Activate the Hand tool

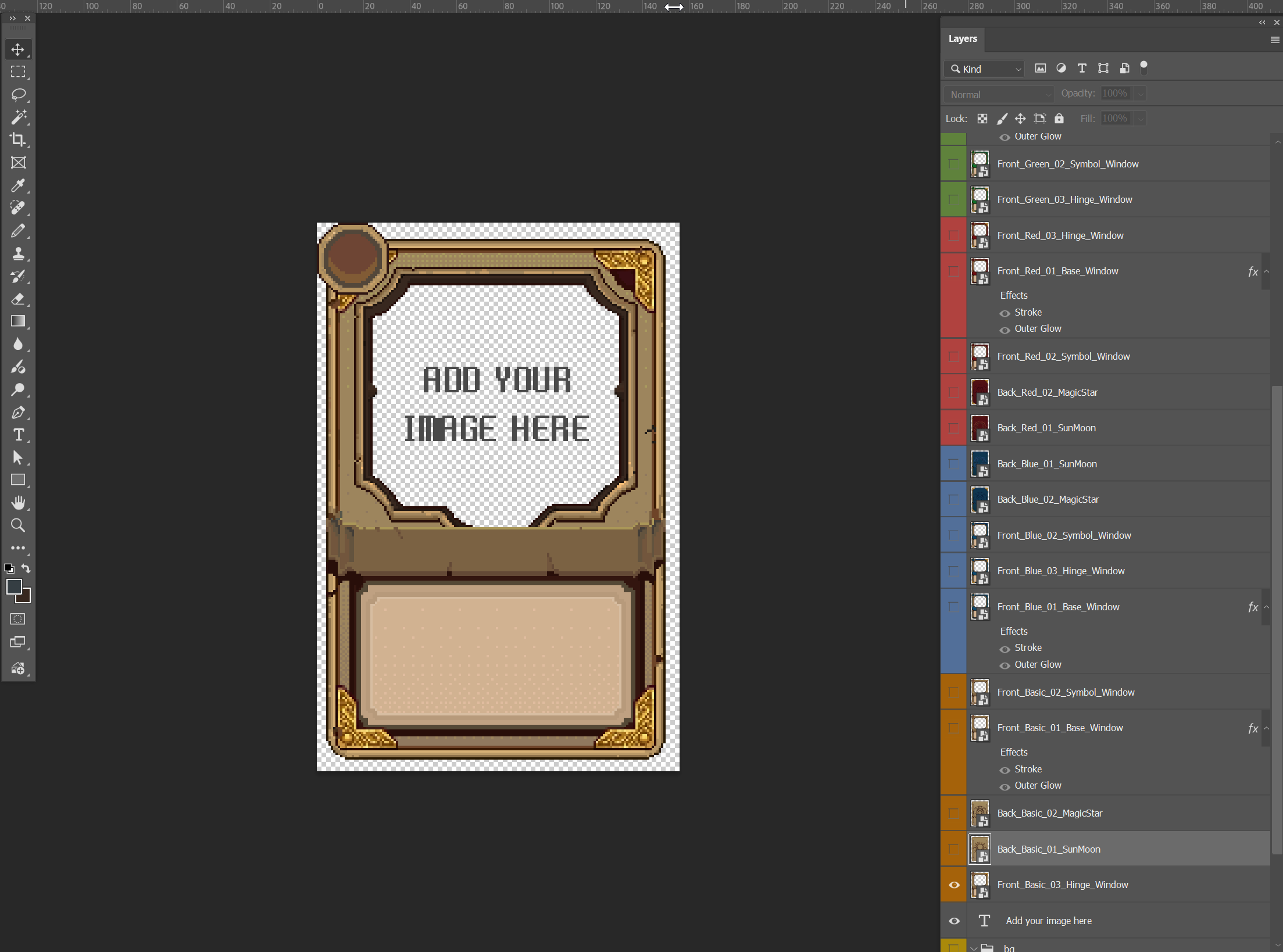[18, 503]
